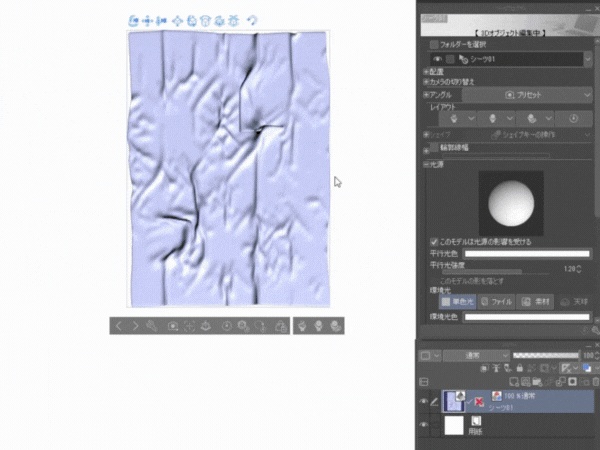600x450 pixels.
Task: Hide the 用紙 layer with its eye icon
Action: 423,425
